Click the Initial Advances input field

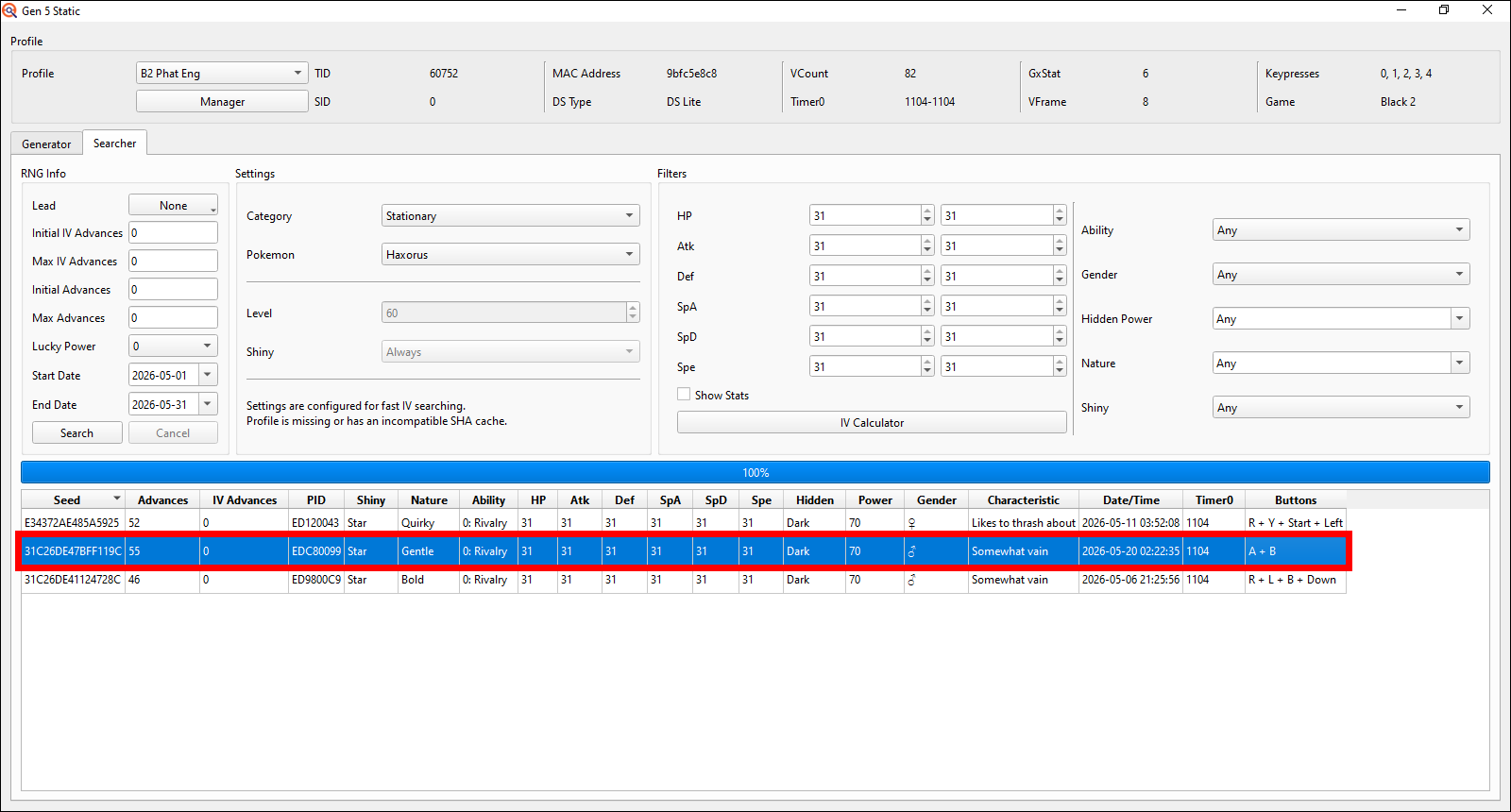pyautogui.click(x=173, y=289)
